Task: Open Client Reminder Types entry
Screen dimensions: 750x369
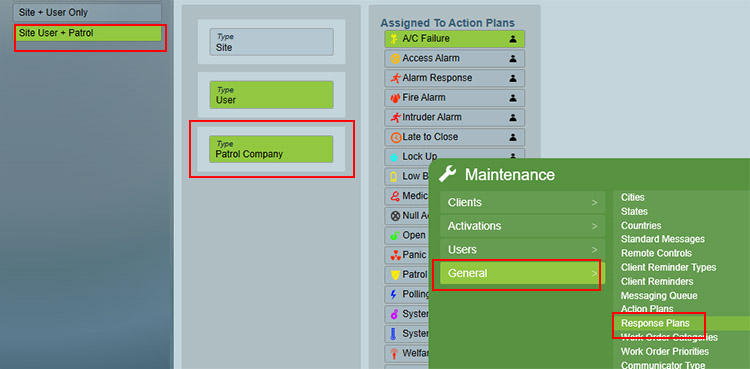Action: point(668,268)
